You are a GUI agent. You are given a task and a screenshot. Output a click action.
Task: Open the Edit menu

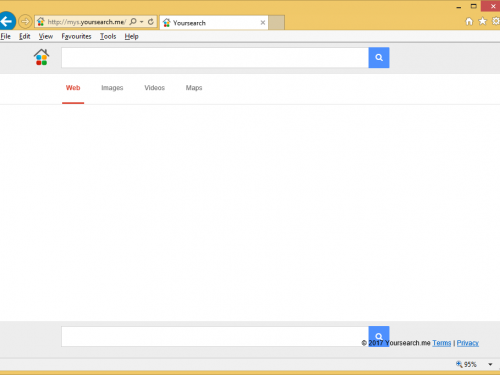tap(25, 36)
